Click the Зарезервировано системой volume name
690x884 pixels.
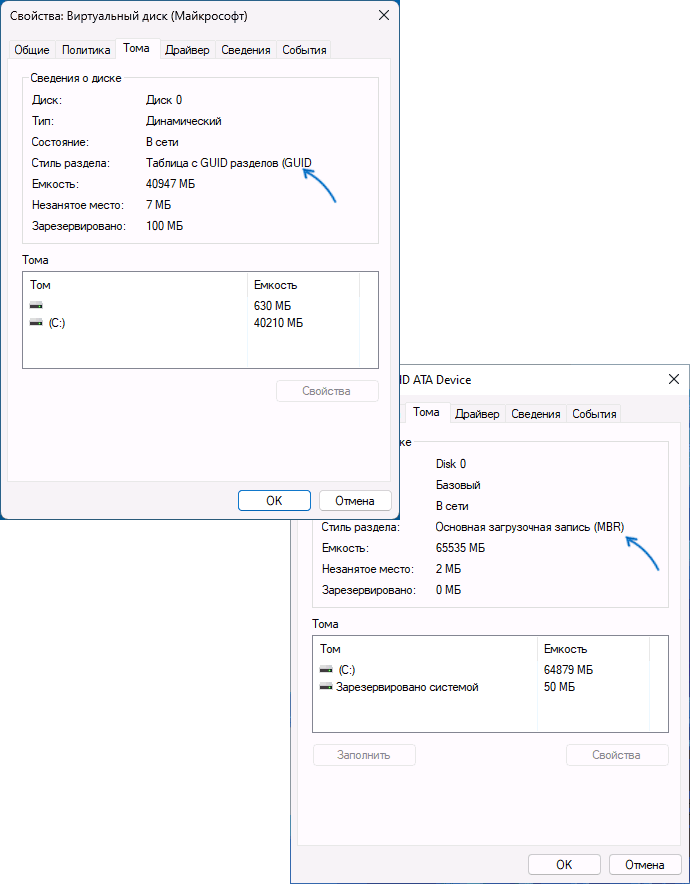pos(407,687)
